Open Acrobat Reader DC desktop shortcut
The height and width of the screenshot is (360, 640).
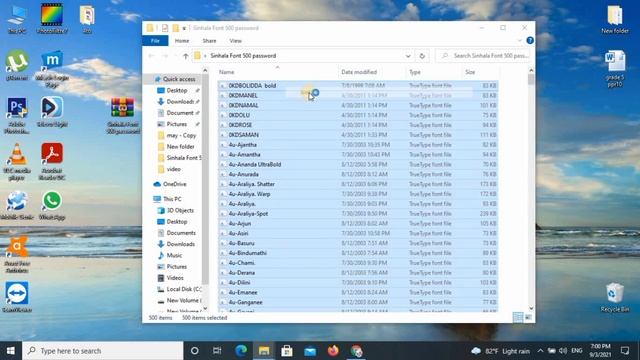click(52, 162)
